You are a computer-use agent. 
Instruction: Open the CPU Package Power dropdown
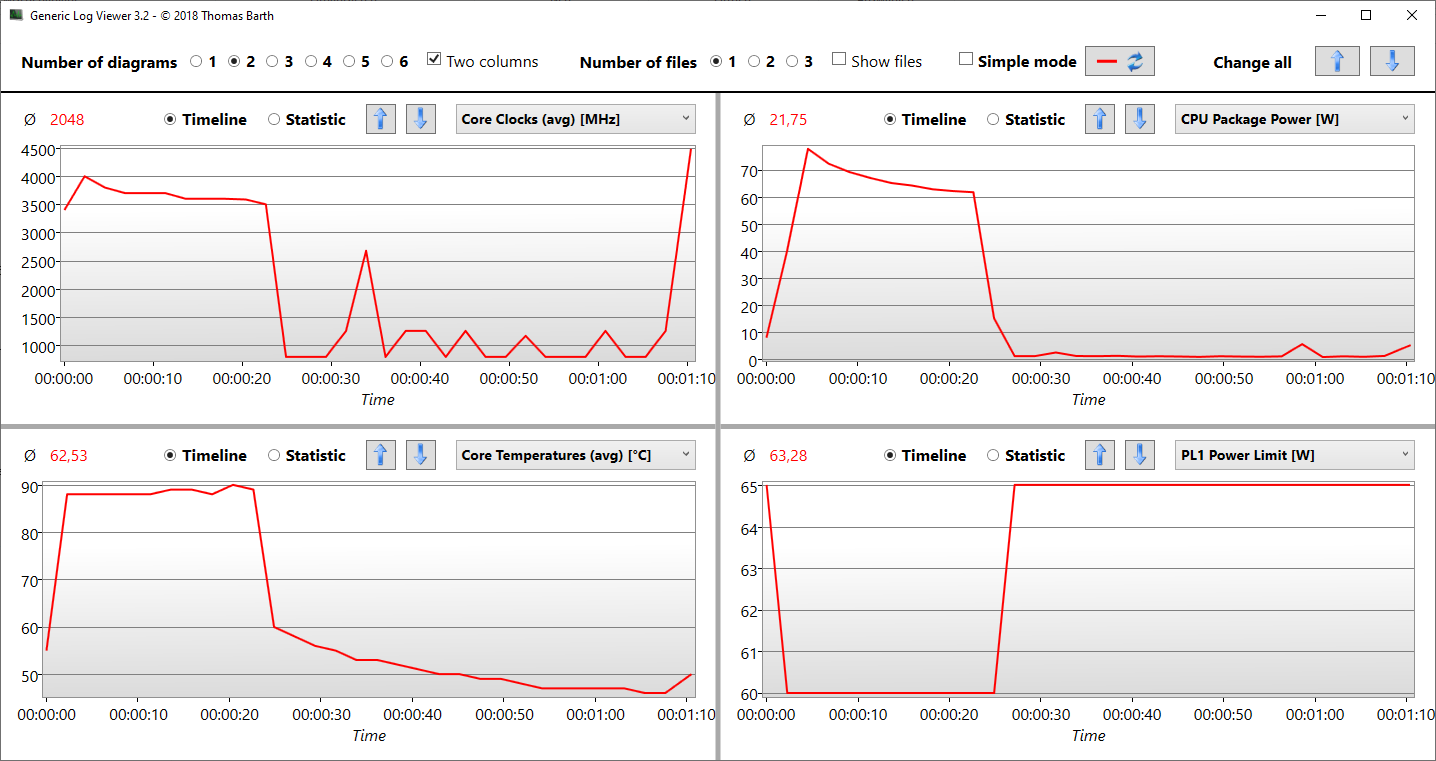point(1295,119)
